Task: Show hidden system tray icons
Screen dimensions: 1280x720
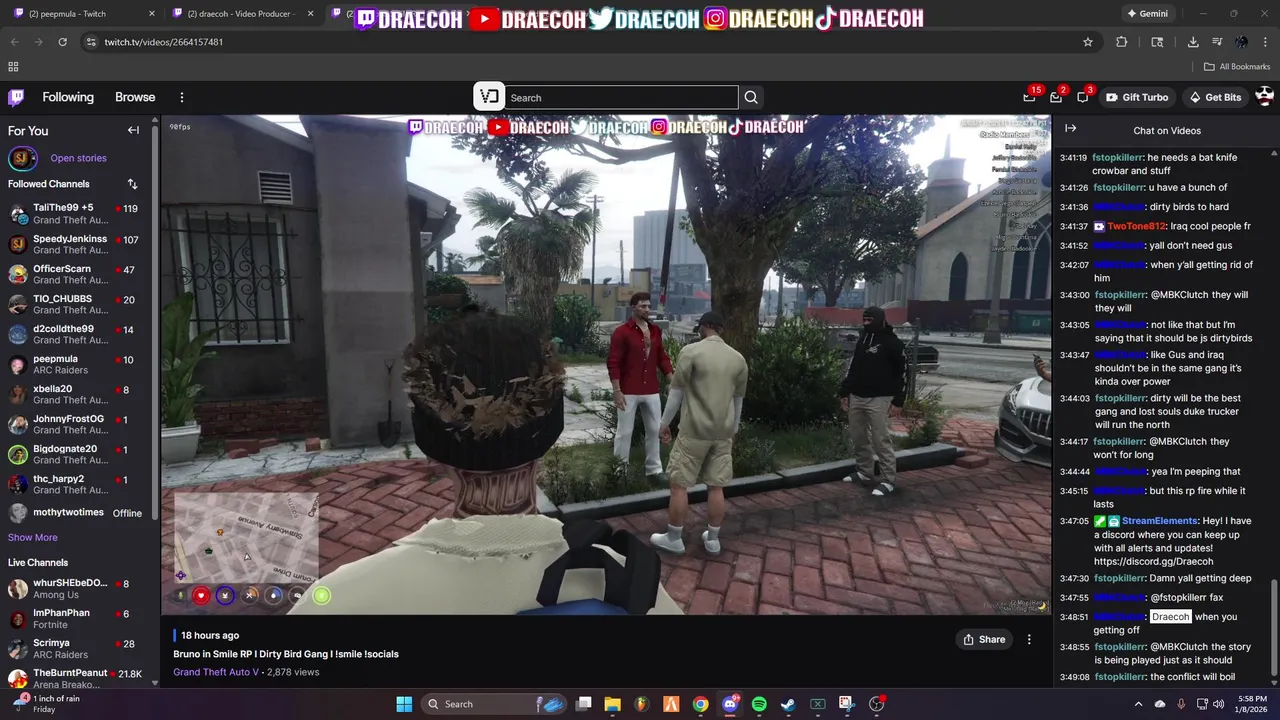Action: click(1138, 704)
